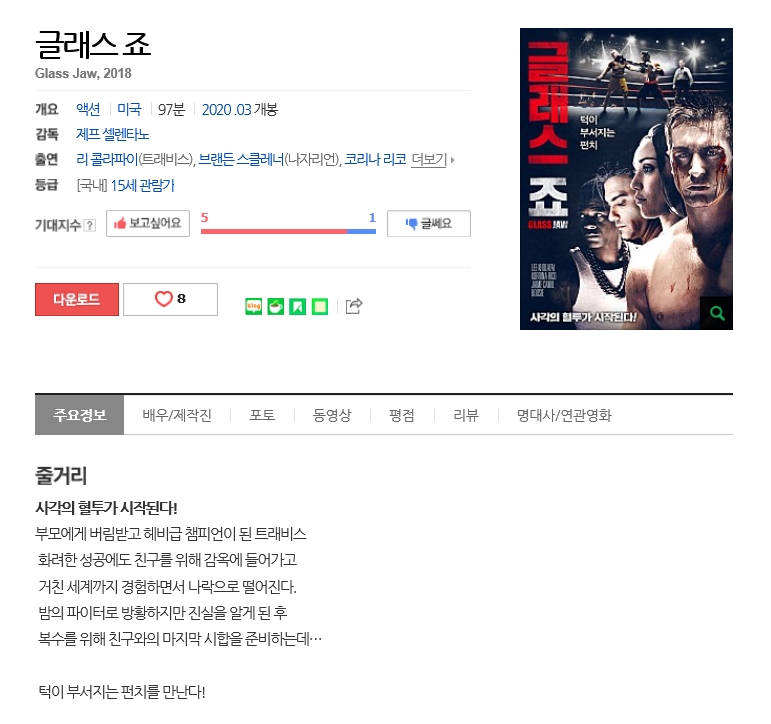
Task: Click the expectation ratio bar
Action: pyautogui.click(x=288, y=231)
